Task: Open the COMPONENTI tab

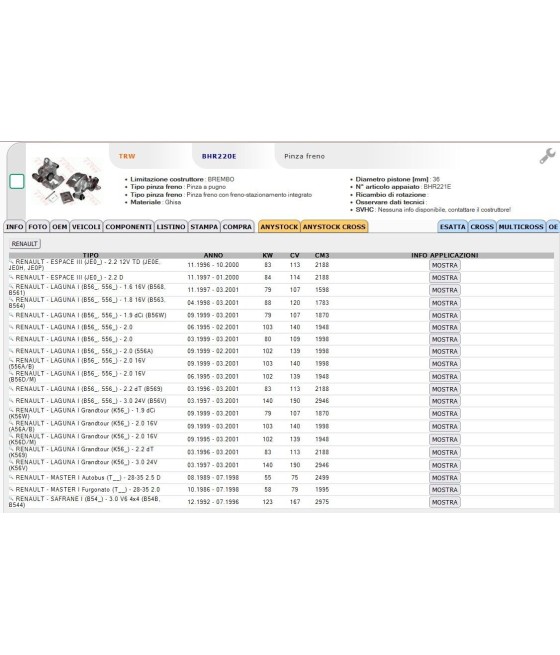Action: (129, 226)
